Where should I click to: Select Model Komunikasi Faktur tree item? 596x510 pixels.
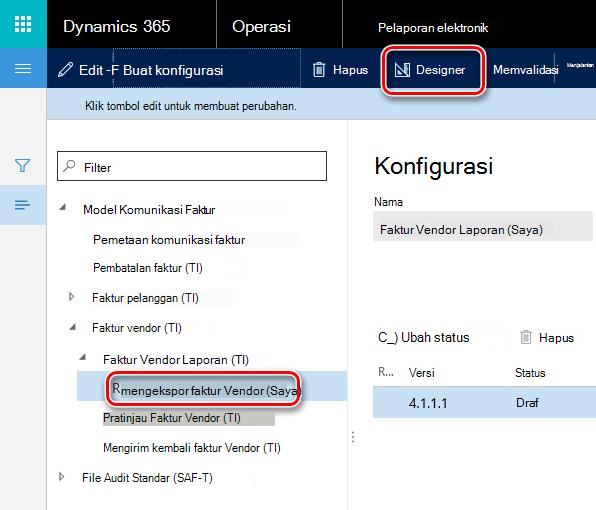(x=149, y=210)
